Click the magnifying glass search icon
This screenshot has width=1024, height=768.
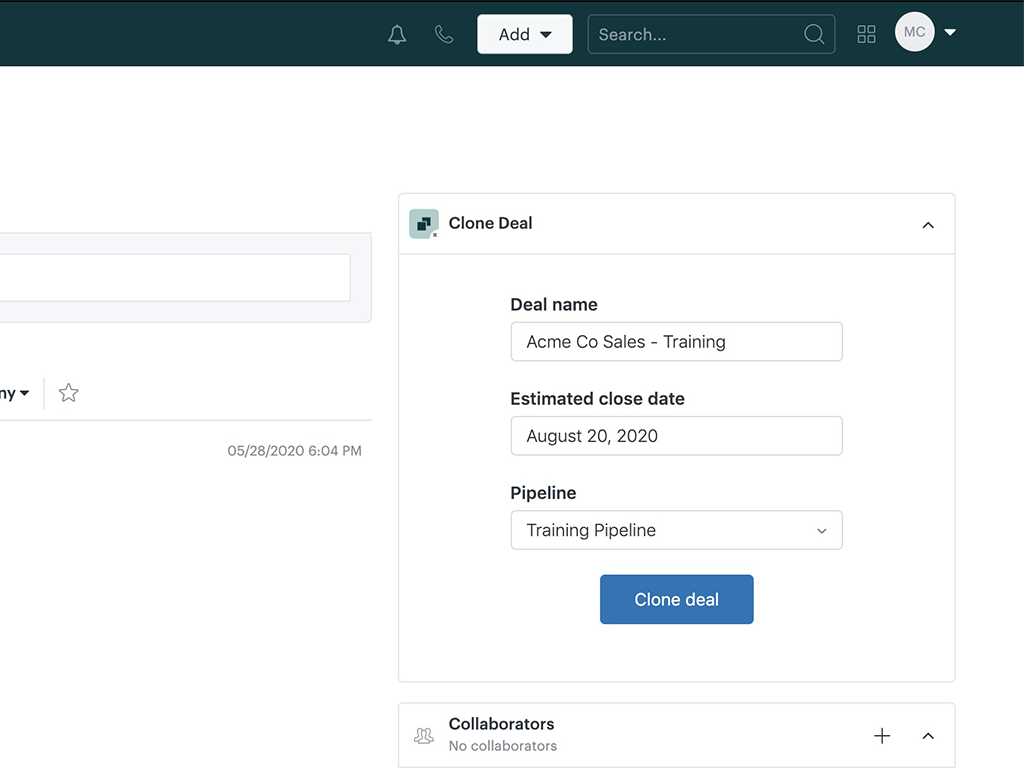point(814,34)
